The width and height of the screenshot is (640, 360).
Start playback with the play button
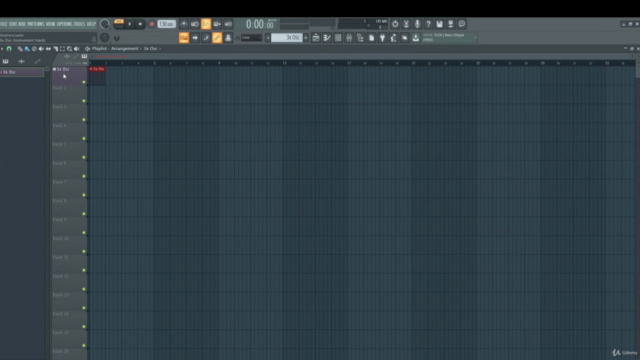click(x=130, y=24)
